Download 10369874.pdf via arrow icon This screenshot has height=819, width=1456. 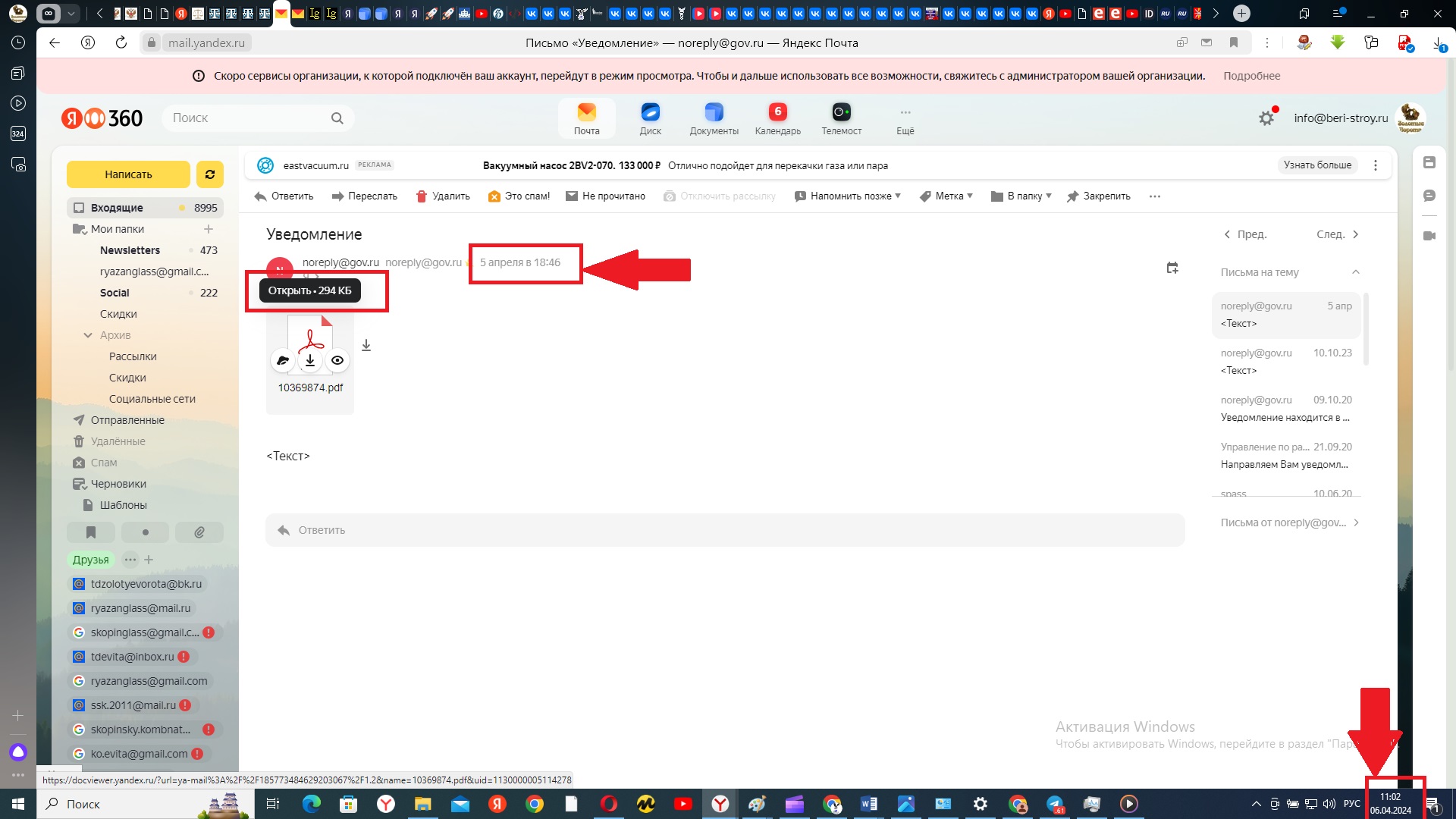pyautogui.click(x=310, y=360)
